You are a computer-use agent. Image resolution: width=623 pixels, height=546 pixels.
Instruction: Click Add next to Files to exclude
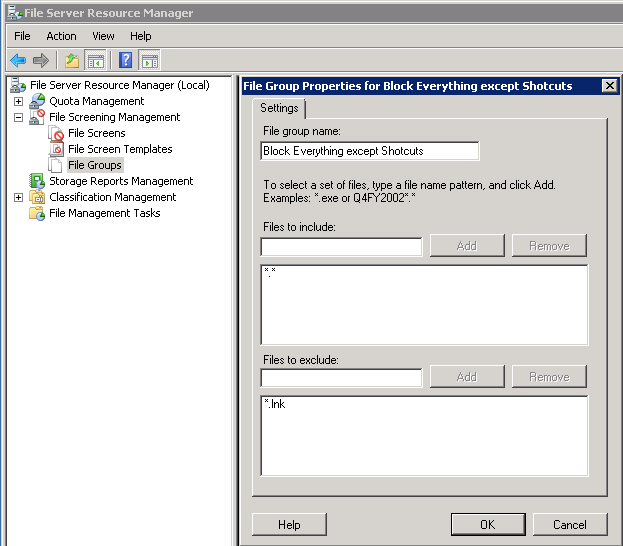tap(467, 376)
